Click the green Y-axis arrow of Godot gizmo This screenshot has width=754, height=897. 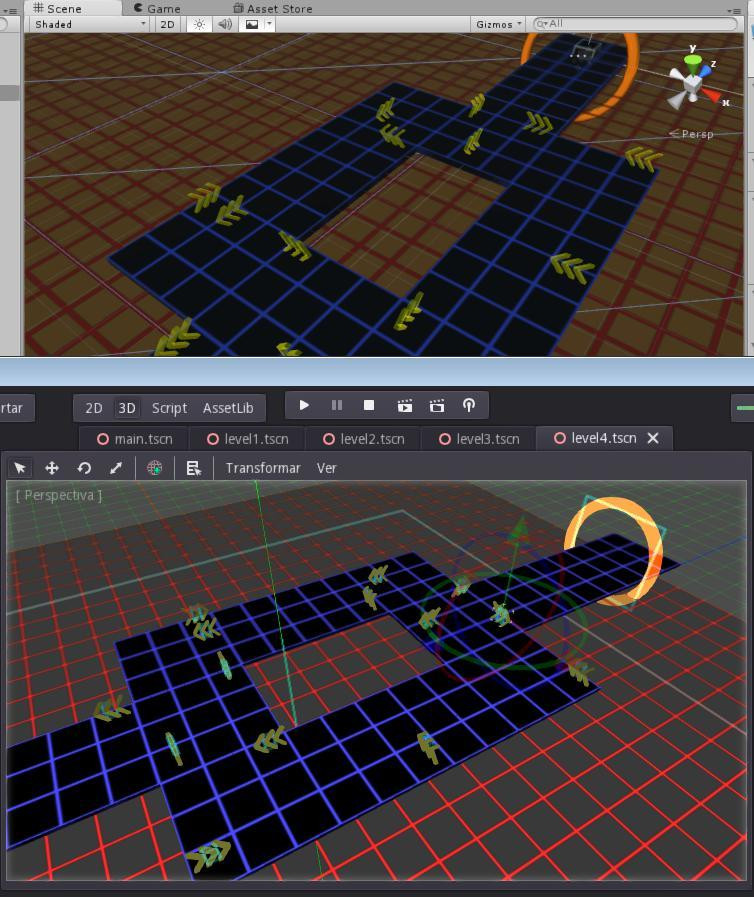519,529
